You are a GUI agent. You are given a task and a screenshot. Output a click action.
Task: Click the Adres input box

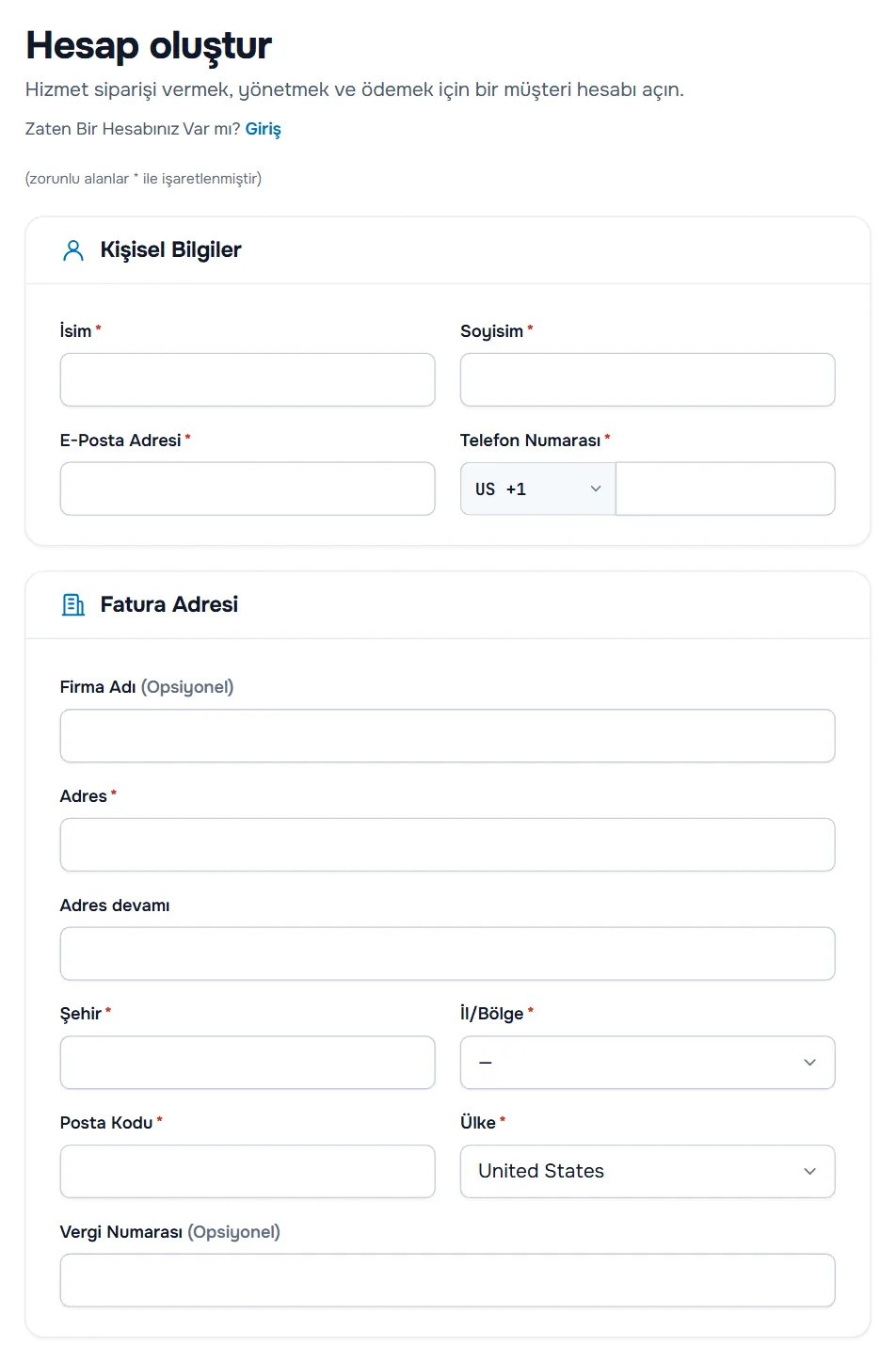tap(447, 844)
